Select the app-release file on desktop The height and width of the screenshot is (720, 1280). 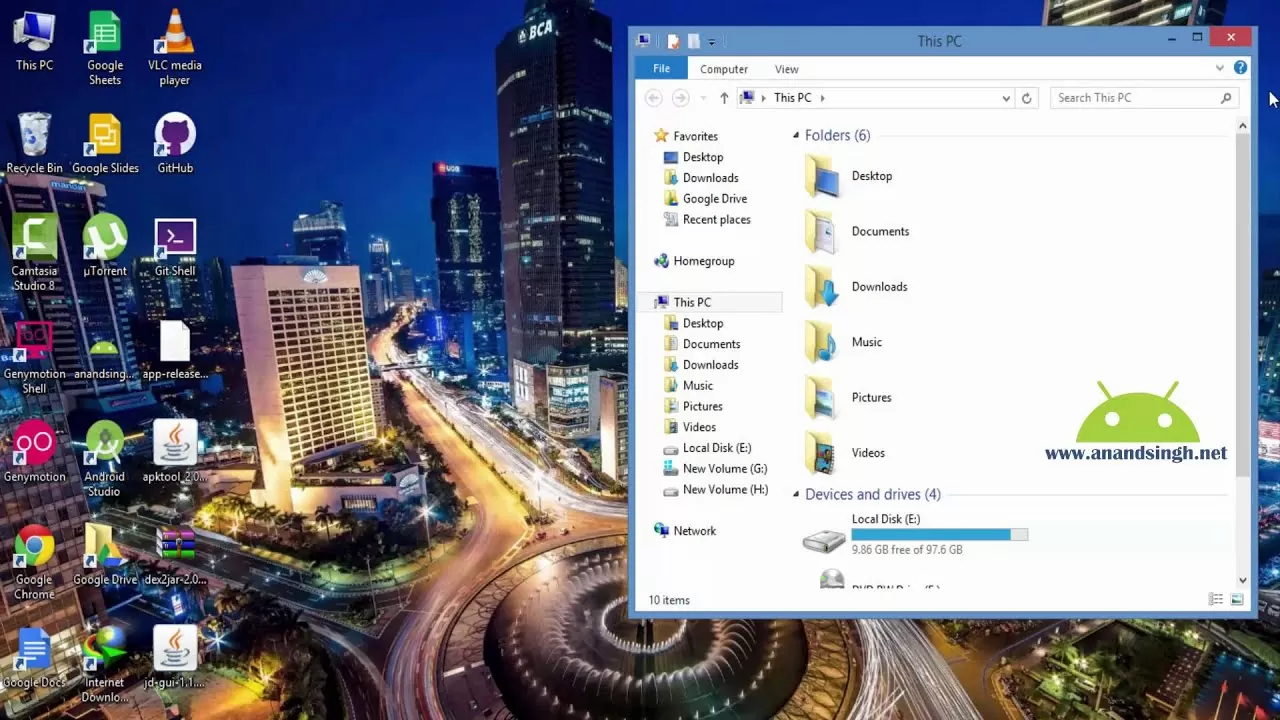pyautogui.click(x=175, y=349)
